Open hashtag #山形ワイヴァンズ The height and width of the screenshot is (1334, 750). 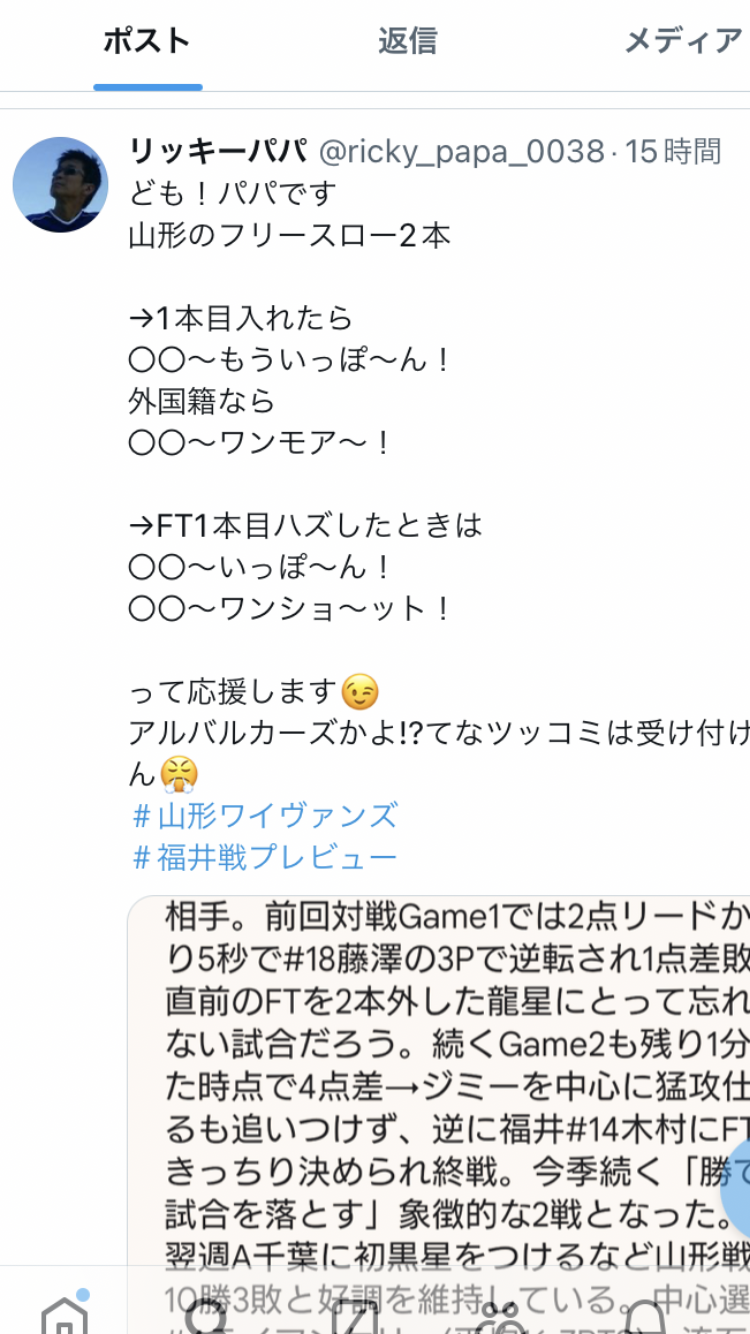(265, 816)
